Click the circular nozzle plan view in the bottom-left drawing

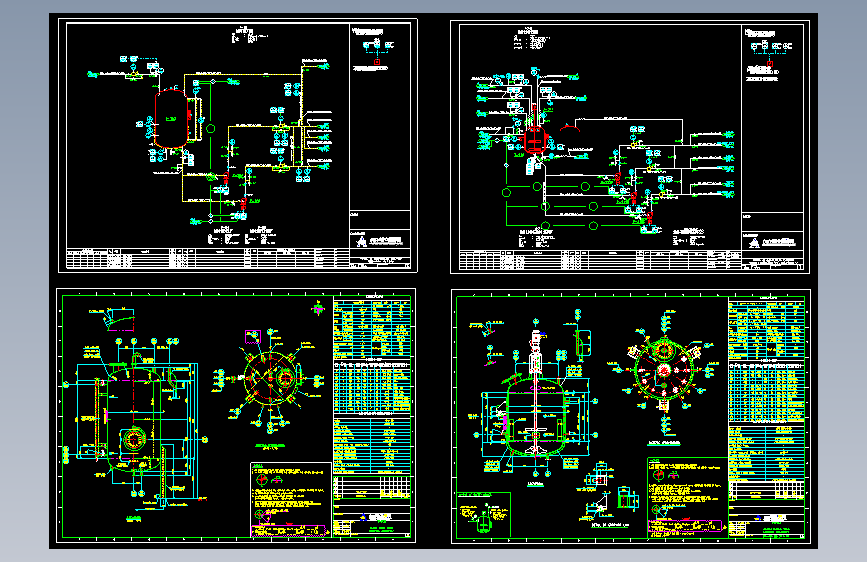[x=271, y=377]
